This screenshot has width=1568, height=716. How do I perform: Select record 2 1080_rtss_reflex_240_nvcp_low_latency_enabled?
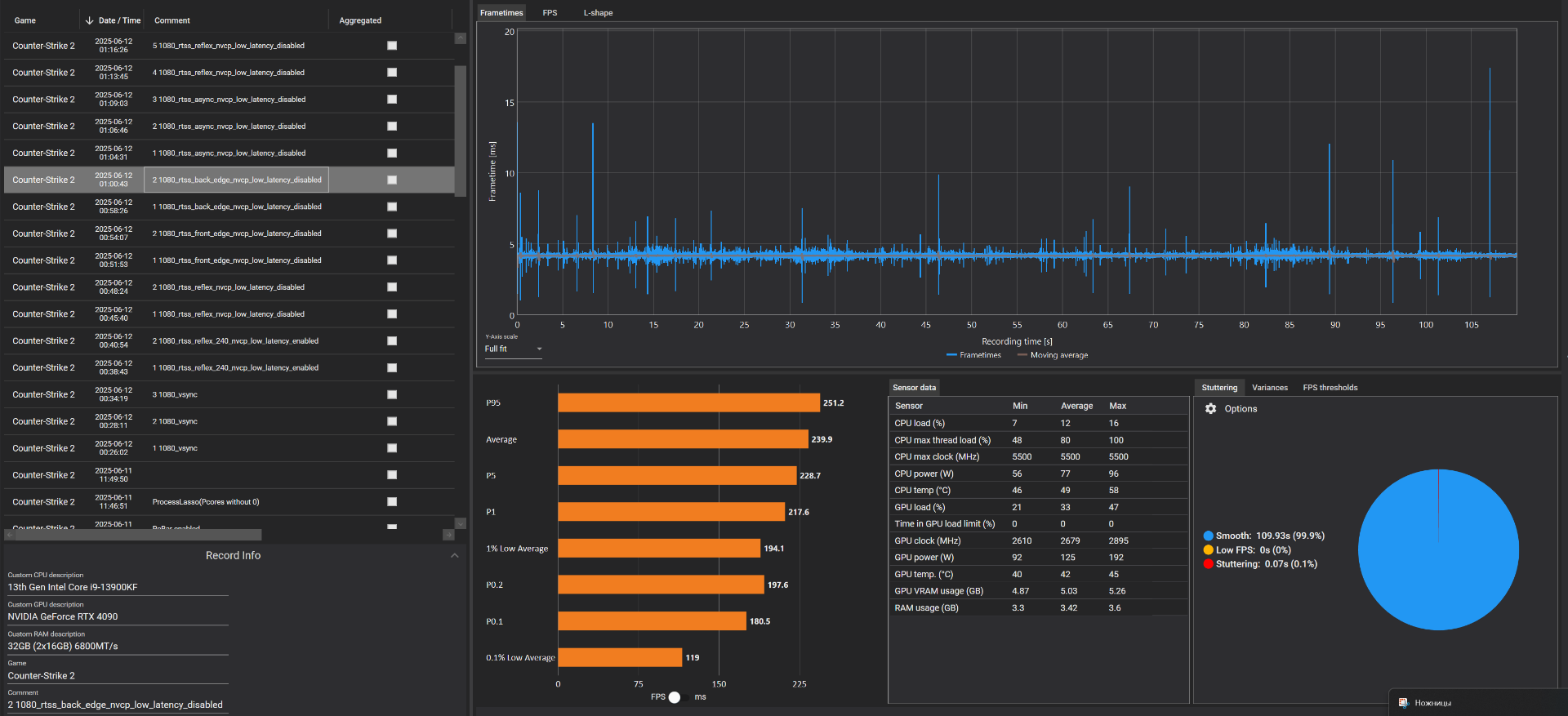(229, 340)
